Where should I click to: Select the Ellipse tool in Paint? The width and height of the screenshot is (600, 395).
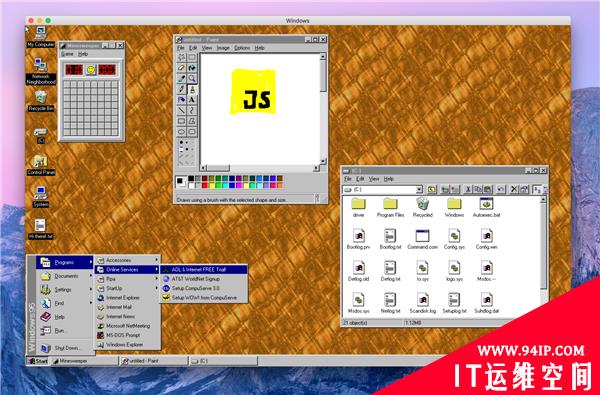point(181,132)
